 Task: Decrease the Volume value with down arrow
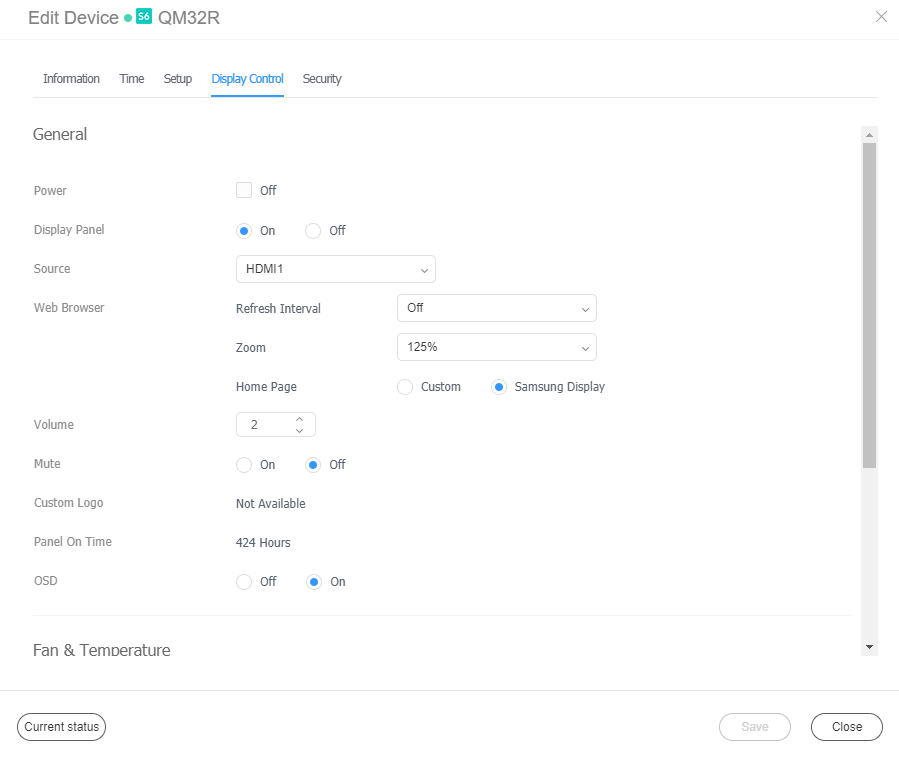point(299,431)
